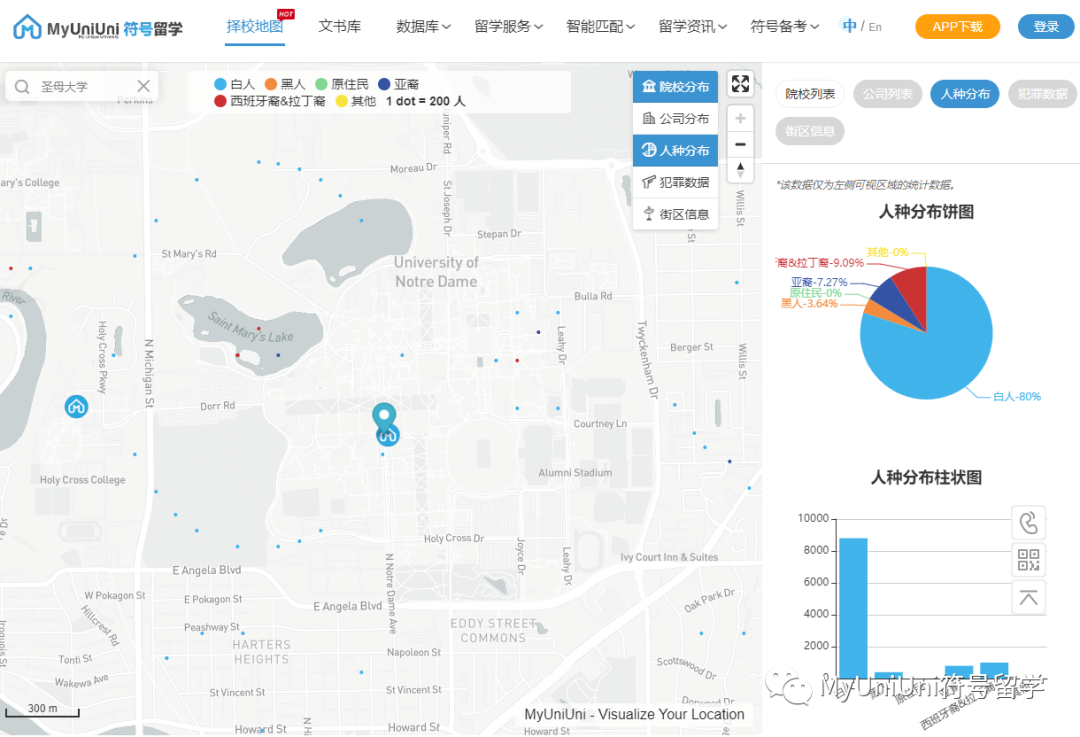Open the 择校地图 nav tab
The width and height of the screenshot is (1080, 737).
pos(255,27)
